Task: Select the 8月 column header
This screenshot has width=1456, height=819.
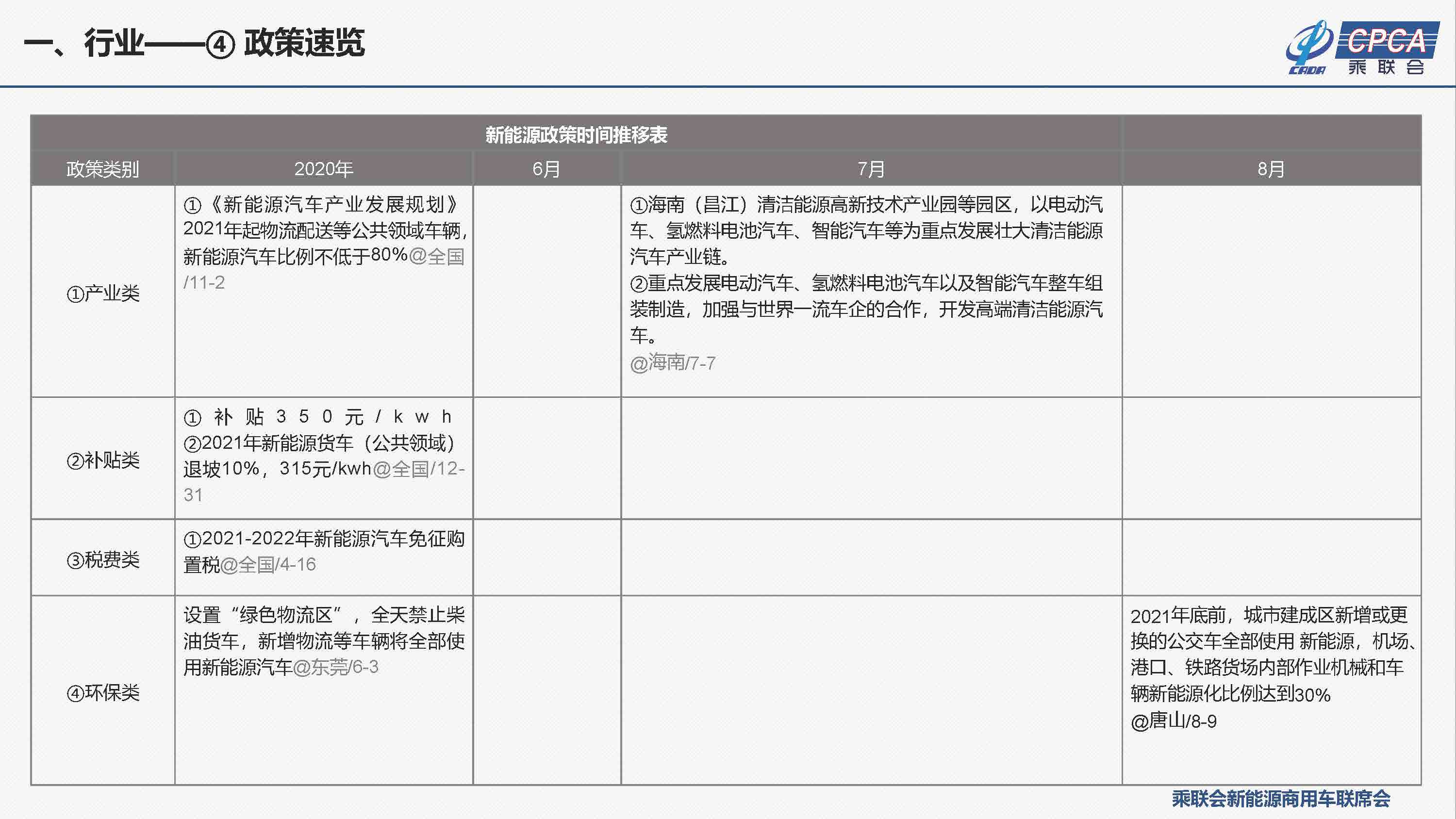Action: coord(1271,168)
